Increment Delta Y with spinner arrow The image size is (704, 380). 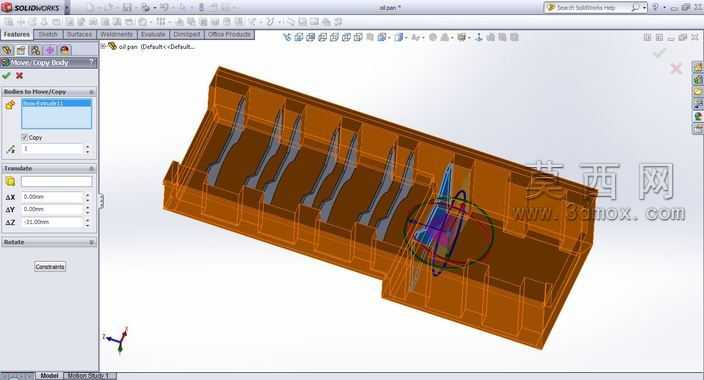click(88, 207)
